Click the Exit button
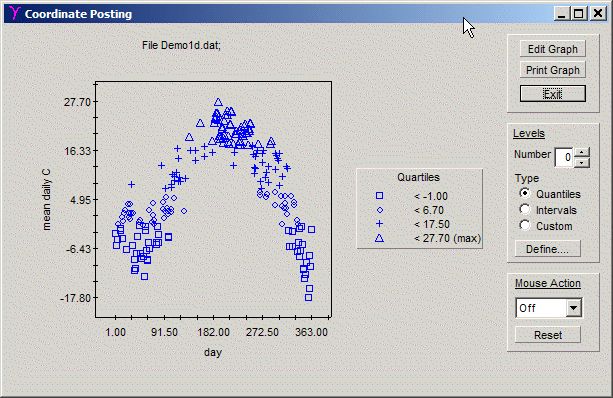Image resolution: width=613 pixels, height=398 pixels. click(552, 94)
